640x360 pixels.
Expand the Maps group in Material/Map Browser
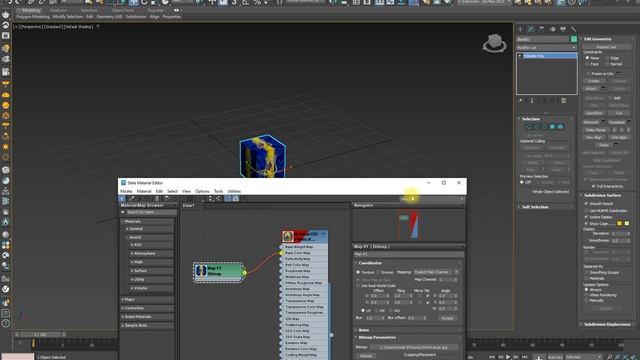[x=148, y=300]
